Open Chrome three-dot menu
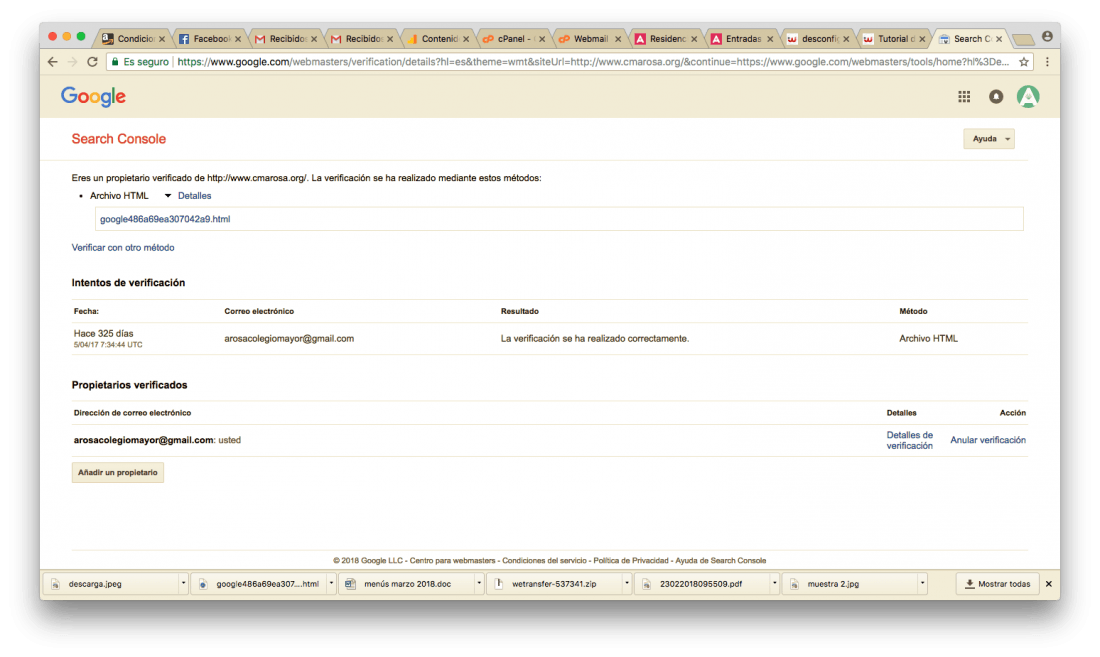The image size is (1100, 657). tap(1047, 62)
